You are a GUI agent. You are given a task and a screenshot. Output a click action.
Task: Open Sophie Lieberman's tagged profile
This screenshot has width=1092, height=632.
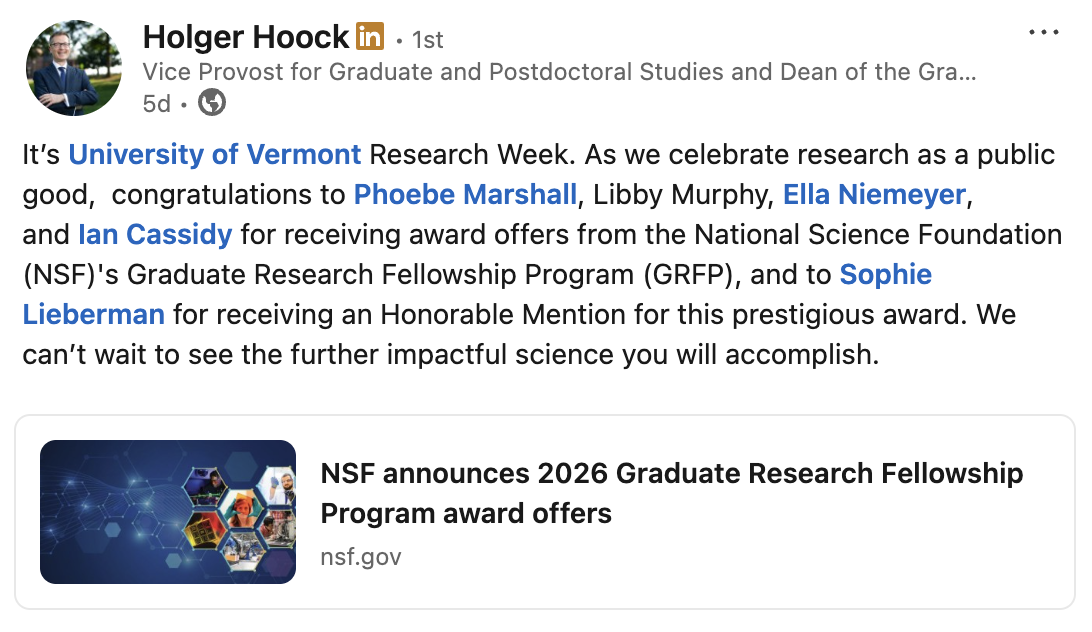point(885,275)
